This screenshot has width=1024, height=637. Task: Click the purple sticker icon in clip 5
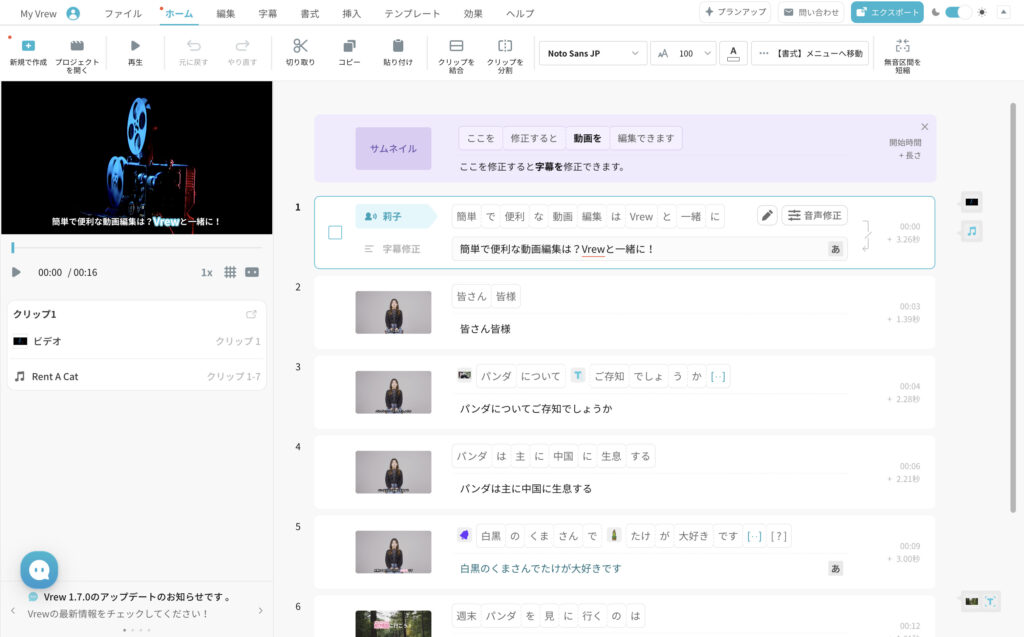(x=464, y=535)
